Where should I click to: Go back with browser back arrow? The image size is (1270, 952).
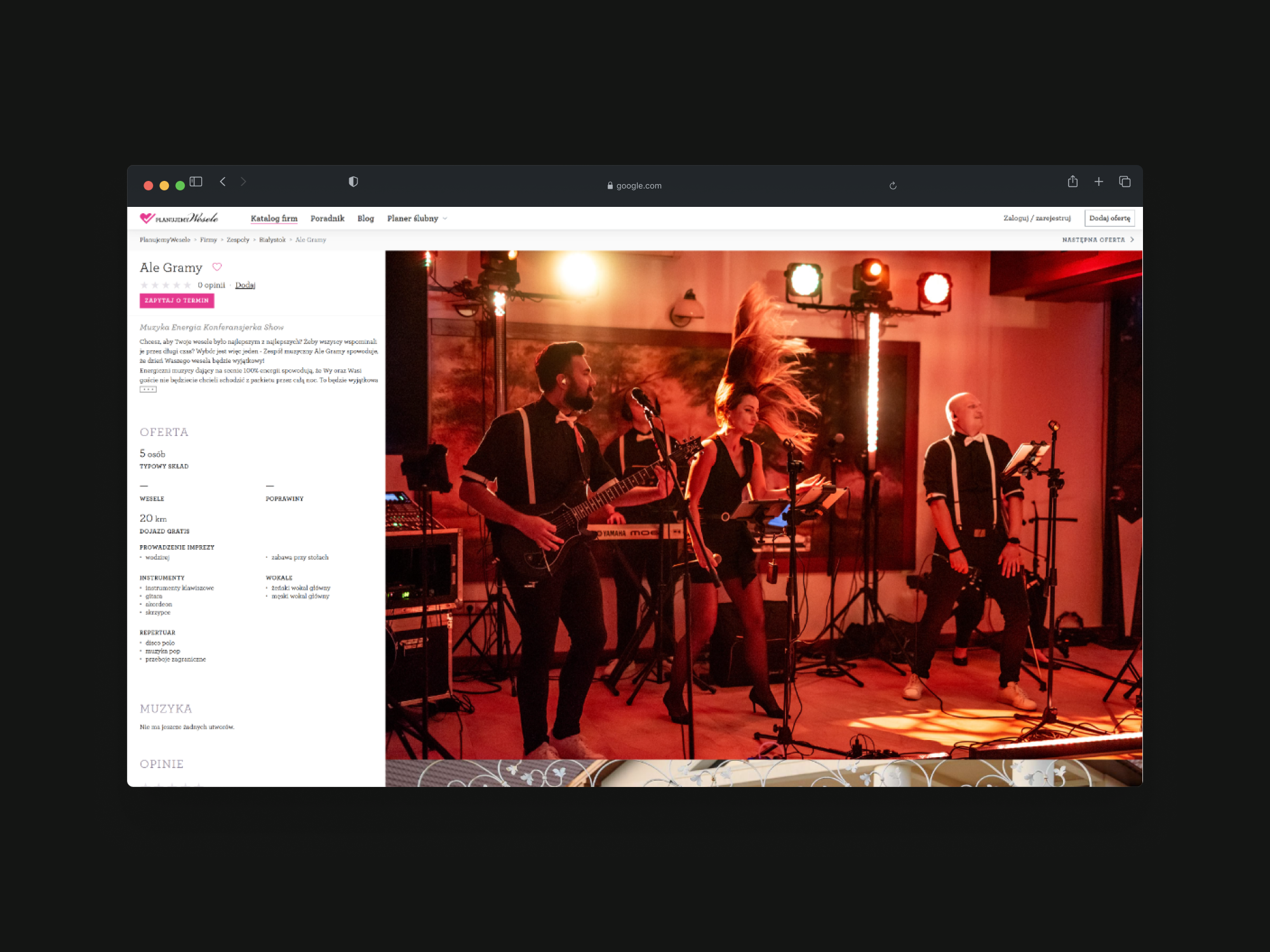pos(223,182)
